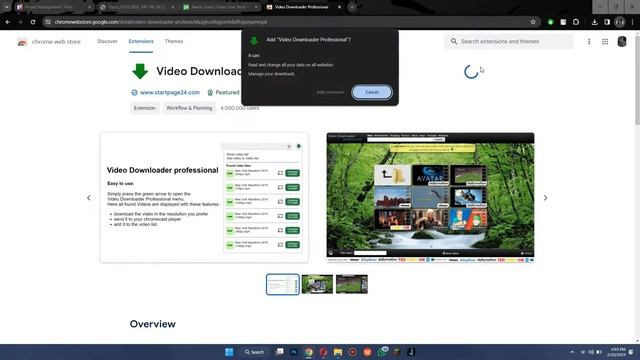
Task: Close the Video Downloader Professional tab
Action: [x=339, y=7]
